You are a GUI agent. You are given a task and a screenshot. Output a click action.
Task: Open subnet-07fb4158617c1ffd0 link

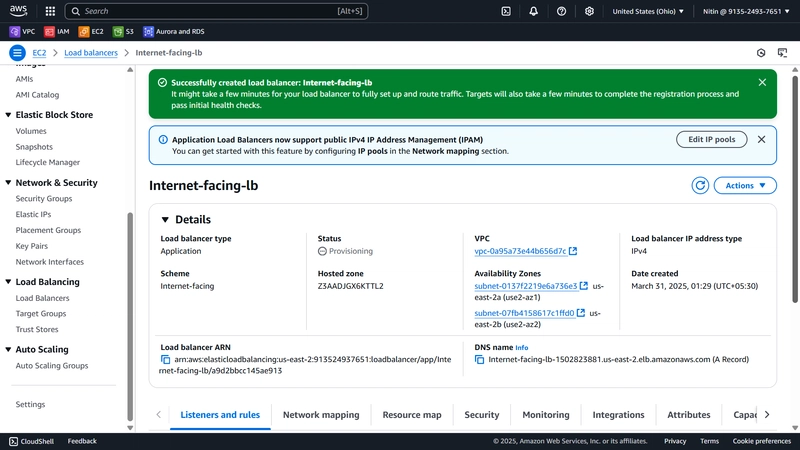pyautogui.click(x=524, y=313)
